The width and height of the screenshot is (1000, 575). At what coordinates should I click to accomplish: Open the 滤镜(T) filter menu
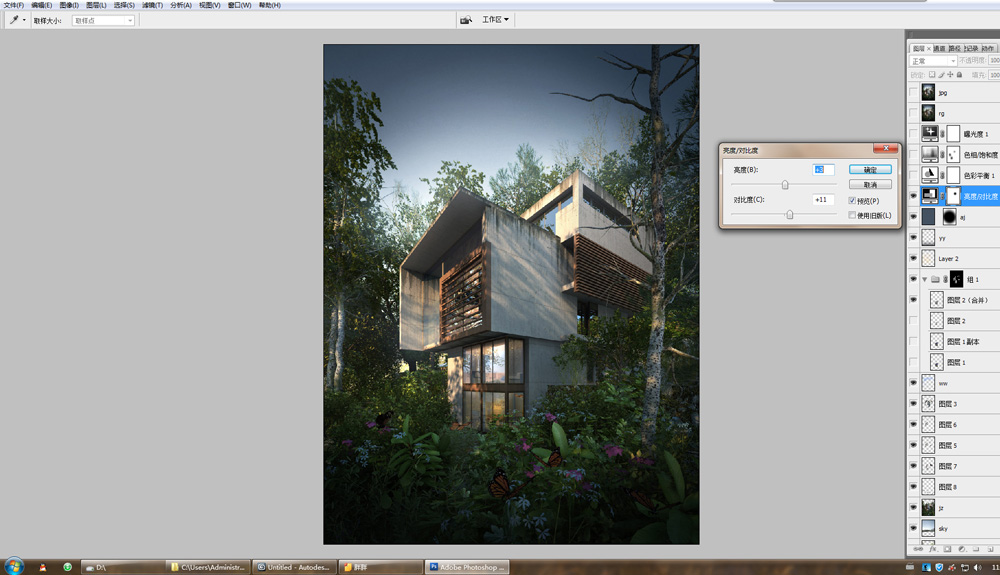pyautogui.click(x=152, y=5)
